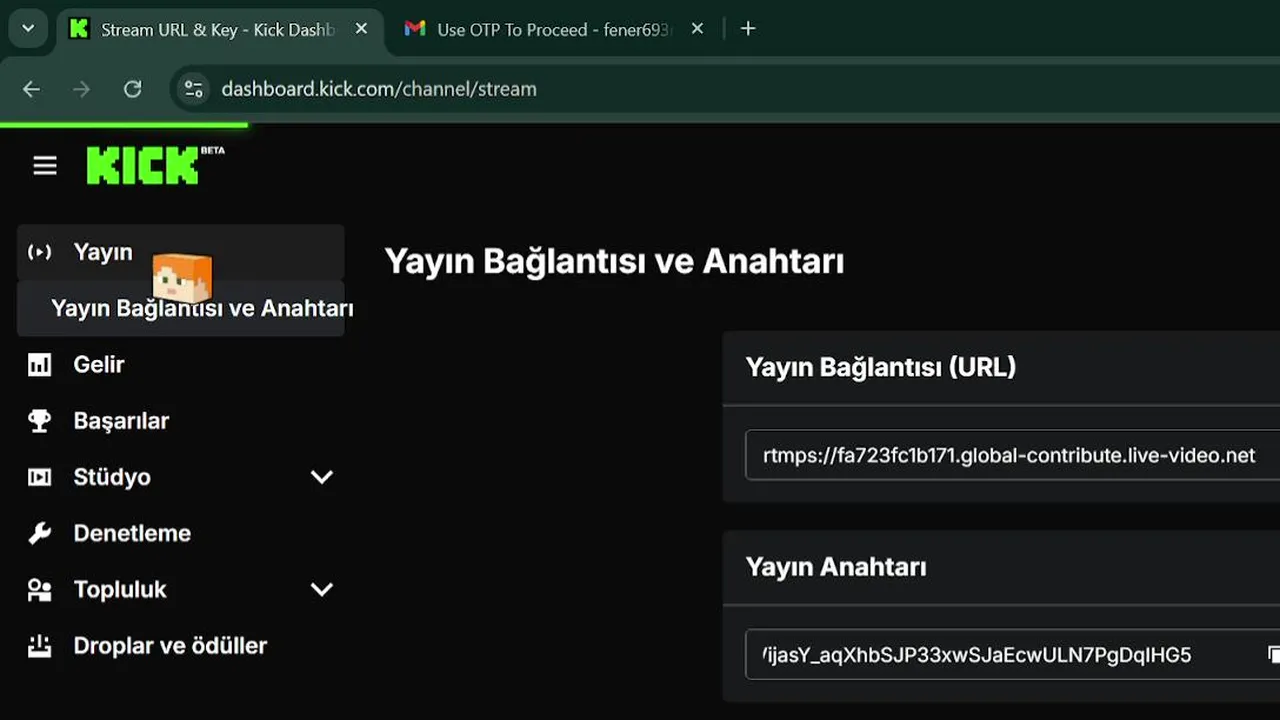Click the Topluluk people icon
Image resolution: width=1280 pixels, height=720 pixels.
pos(40,590)
